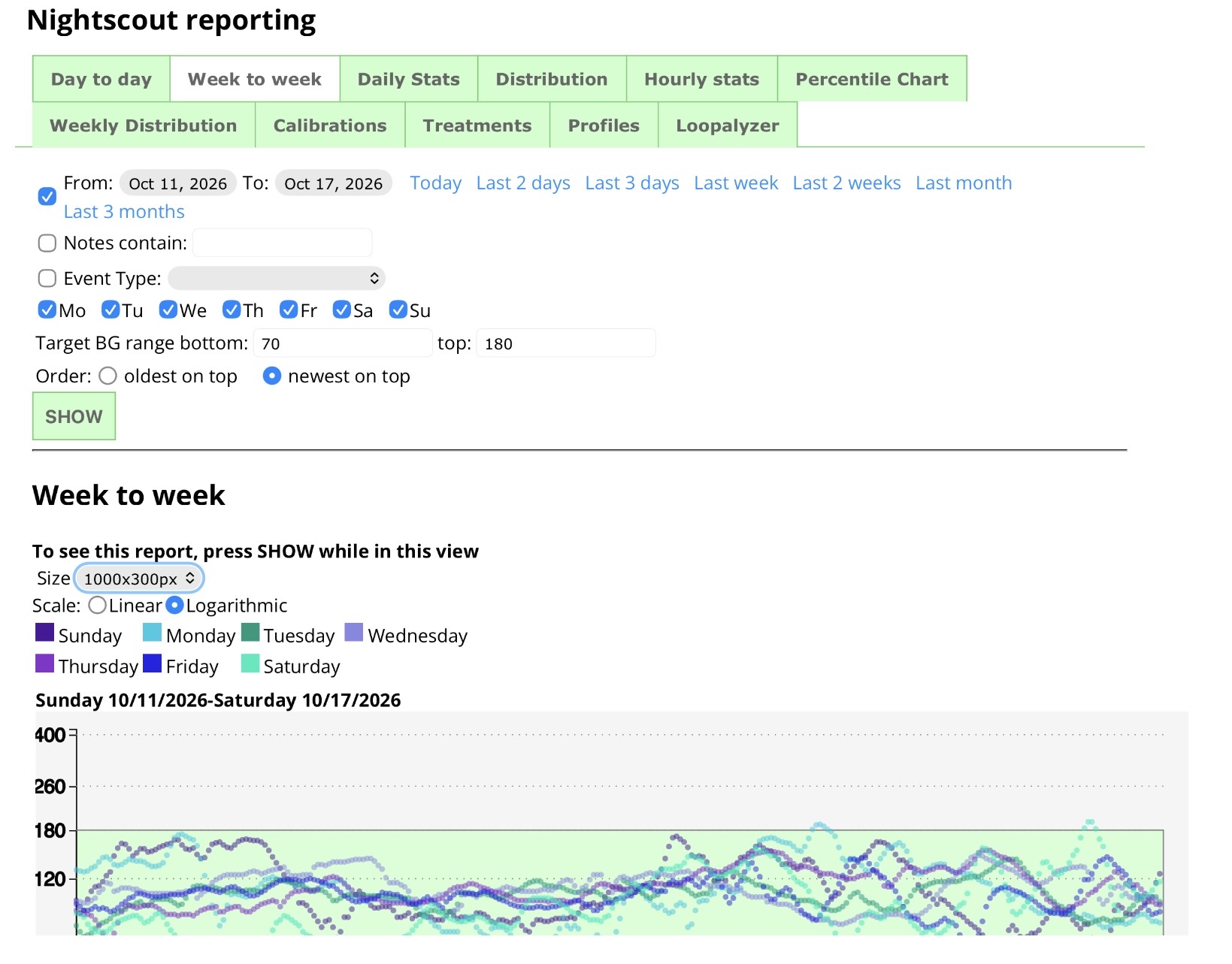This screenshot has width=1232, height=964.
Task: Click the Target BG range bottom field
Action: (x=343, y=343)
